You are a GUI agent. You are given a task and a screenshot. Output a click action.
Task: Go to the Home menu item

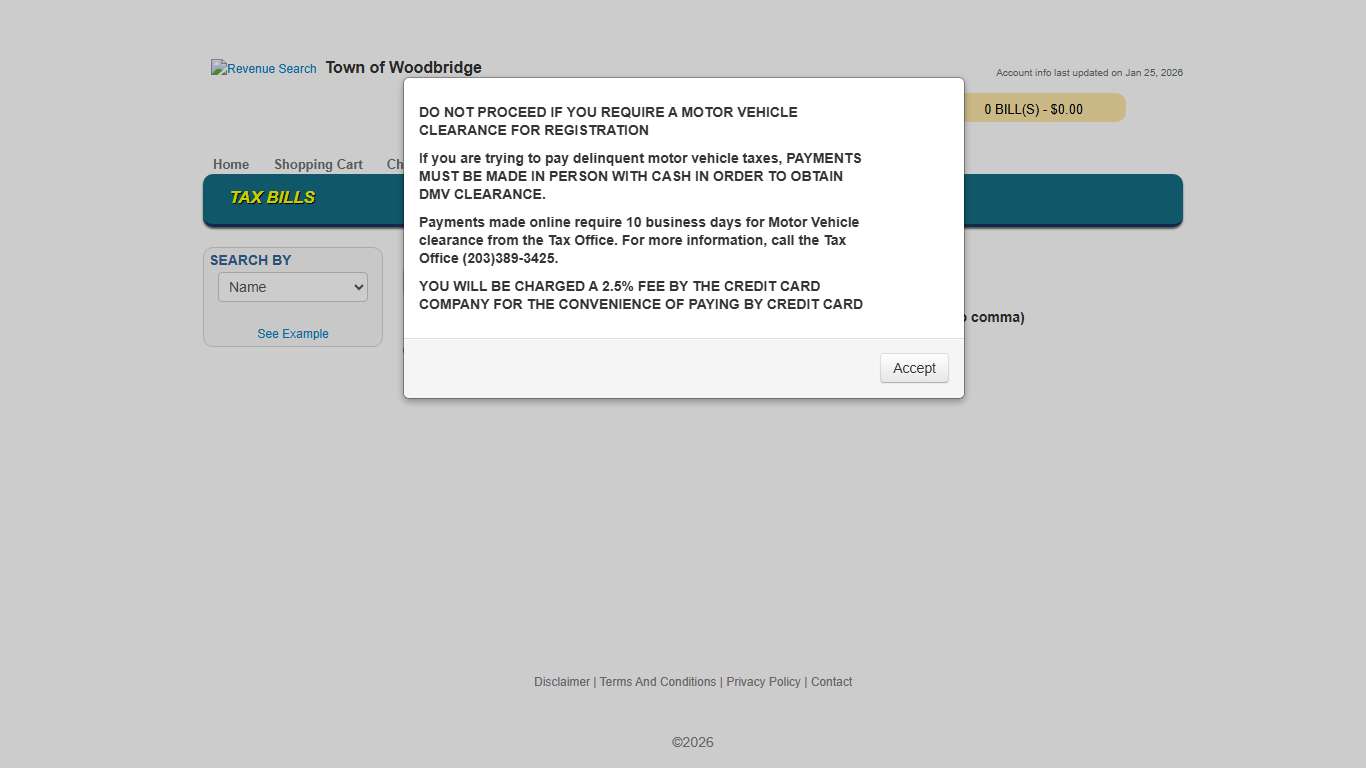231,164
